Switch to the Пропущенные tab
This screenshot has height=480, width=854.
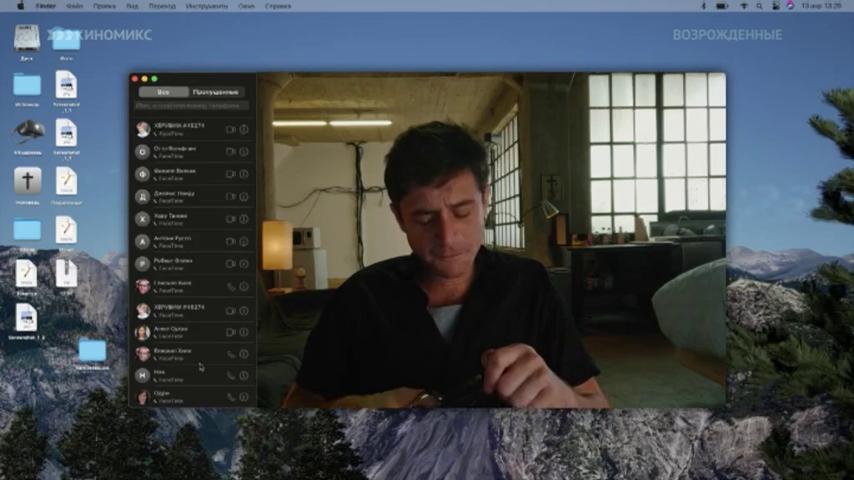click(x=216, y=92)
